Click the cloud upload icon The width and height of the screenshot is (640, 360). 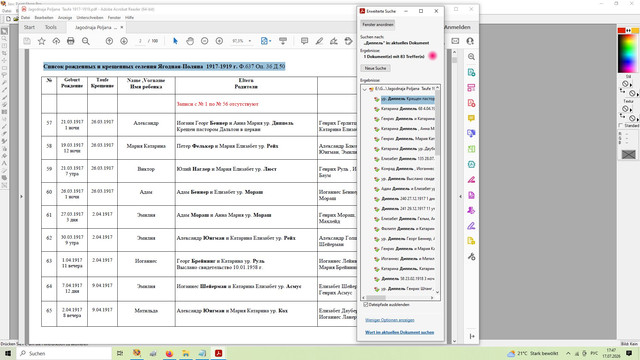[x=56, y=41]
